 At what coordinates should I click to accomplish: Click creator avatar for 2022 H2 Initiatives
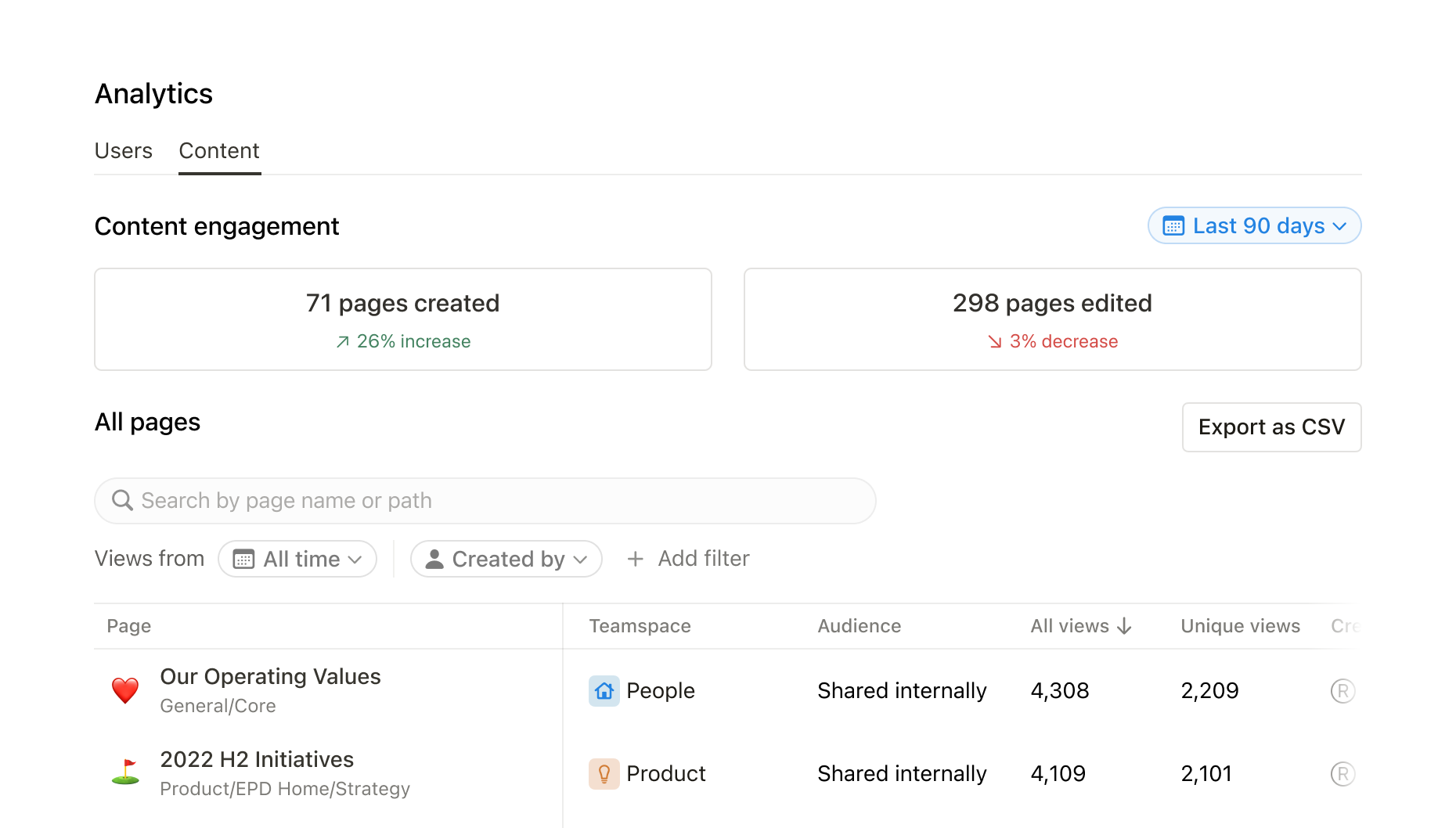pyautogui.click(x=1342, y=774)
